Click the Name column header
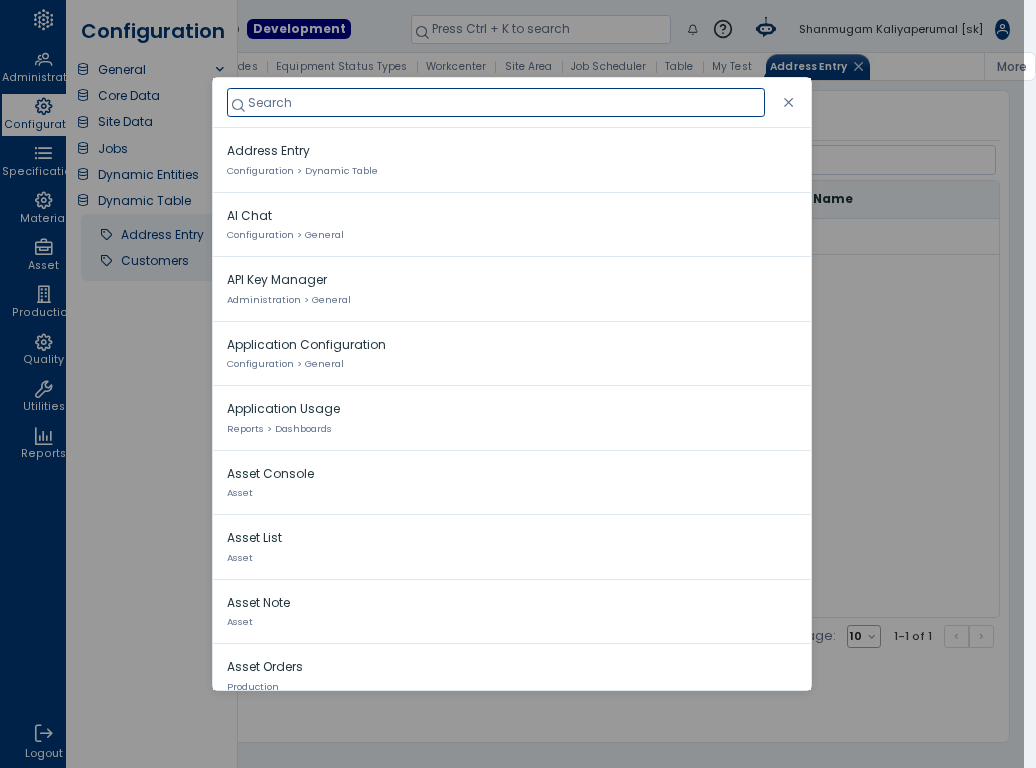Image resolution: width=1036 pixels, height=768 pixels. coord(832,199)
